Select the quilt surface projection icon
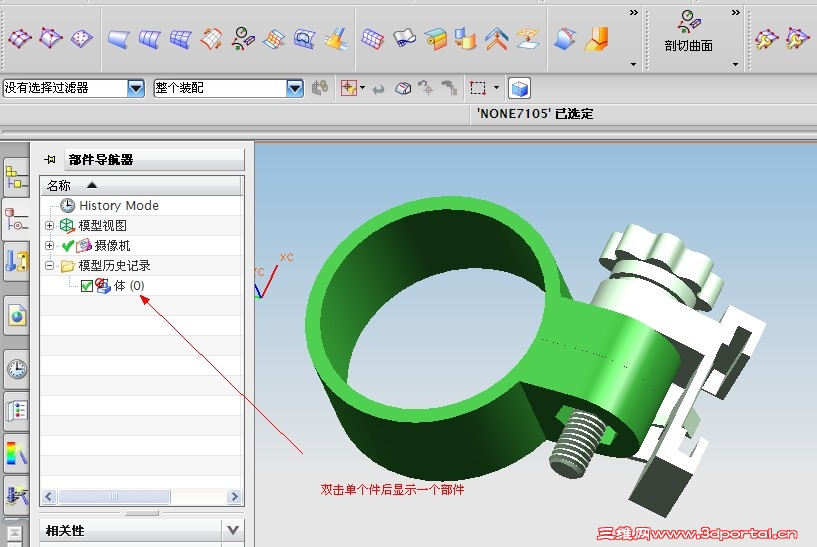817x547 pixels. pyautogui.click(x=528, y=39)
